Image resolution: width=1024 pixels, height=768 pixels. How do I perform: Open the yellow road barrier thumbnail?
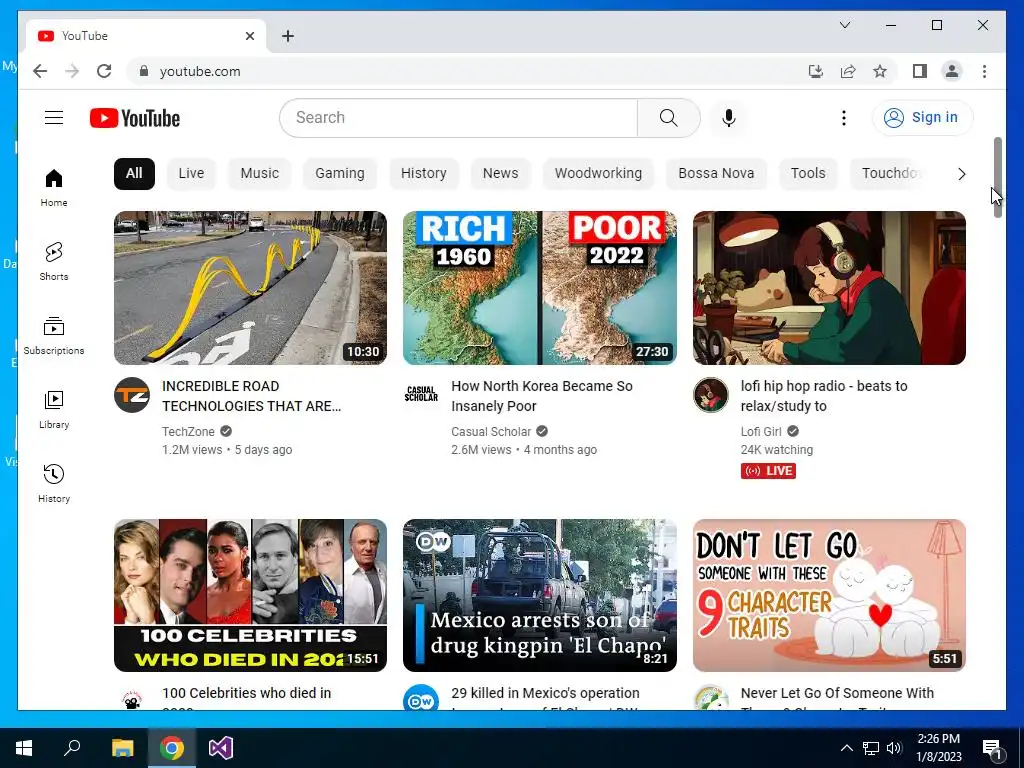pyautogui.click(x=250, y=287)
